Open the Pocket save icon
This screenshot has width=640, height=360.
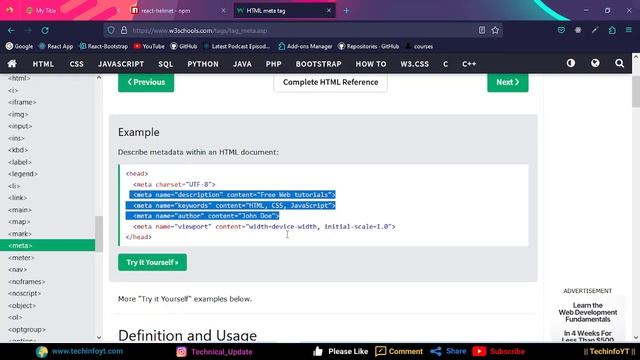(x=561, y=30)
